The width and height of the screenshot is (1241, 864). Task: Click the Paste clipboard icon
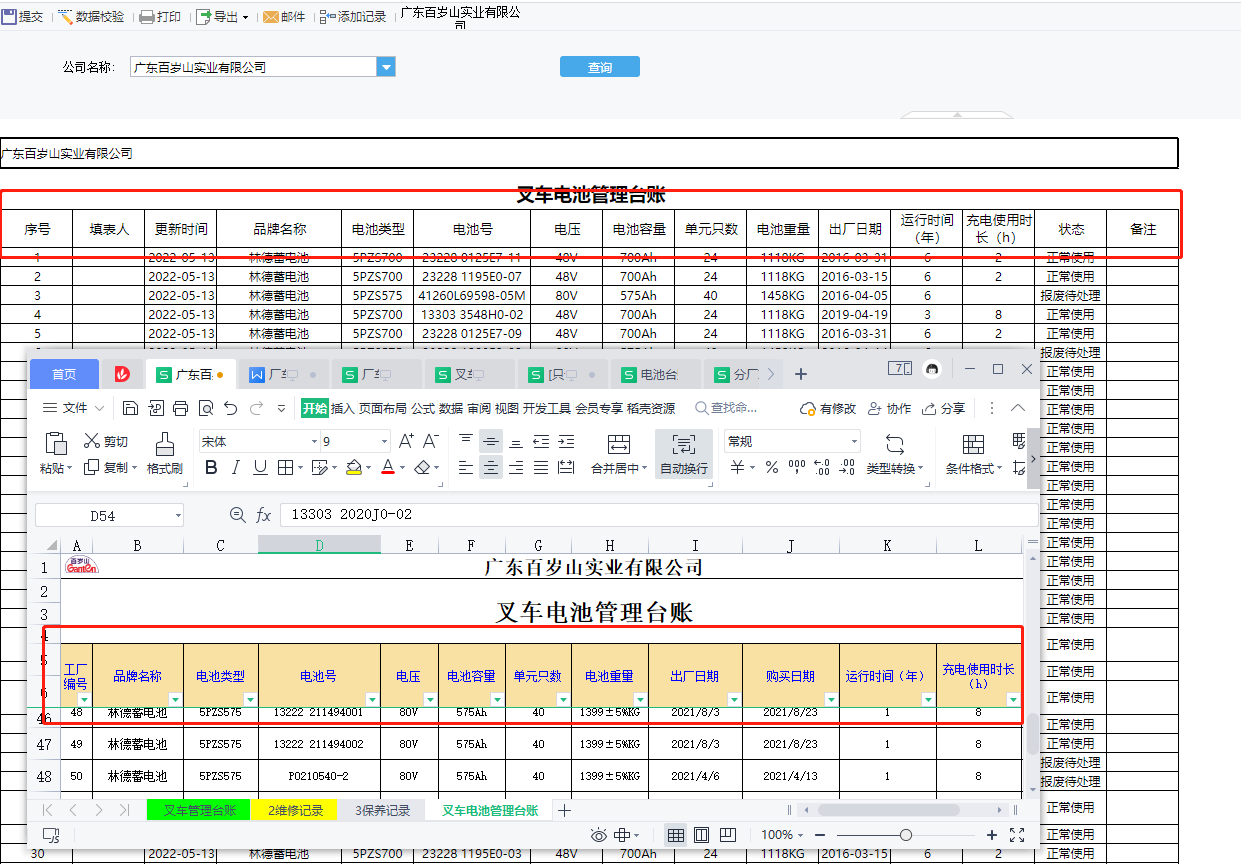56,443
